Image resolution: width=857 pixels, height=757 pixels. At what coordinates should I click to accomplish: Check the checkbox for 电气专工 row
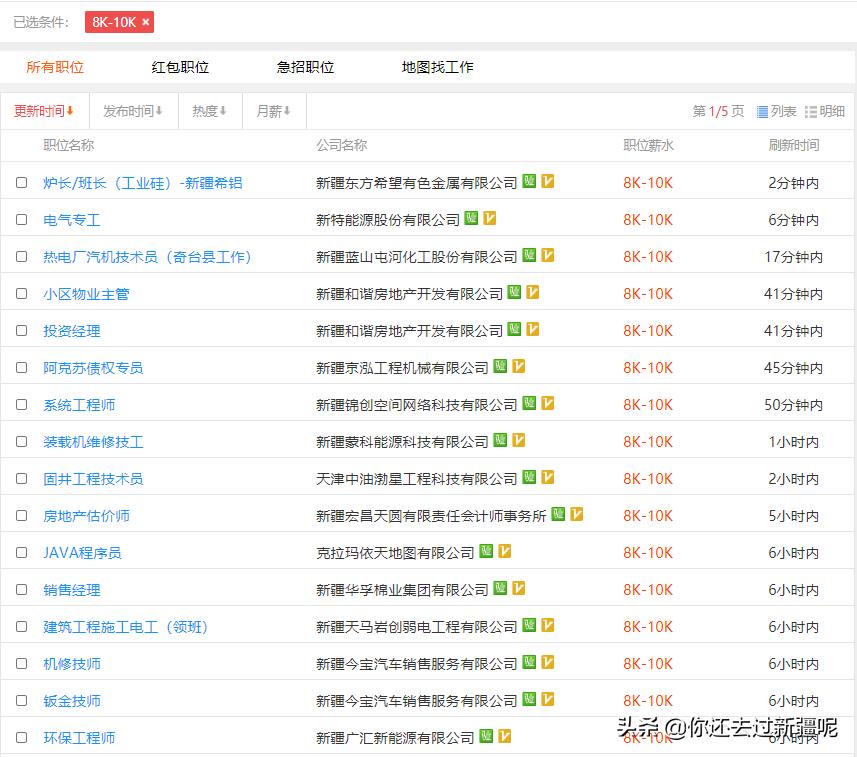pyautogui.click(x=21, y=218)
